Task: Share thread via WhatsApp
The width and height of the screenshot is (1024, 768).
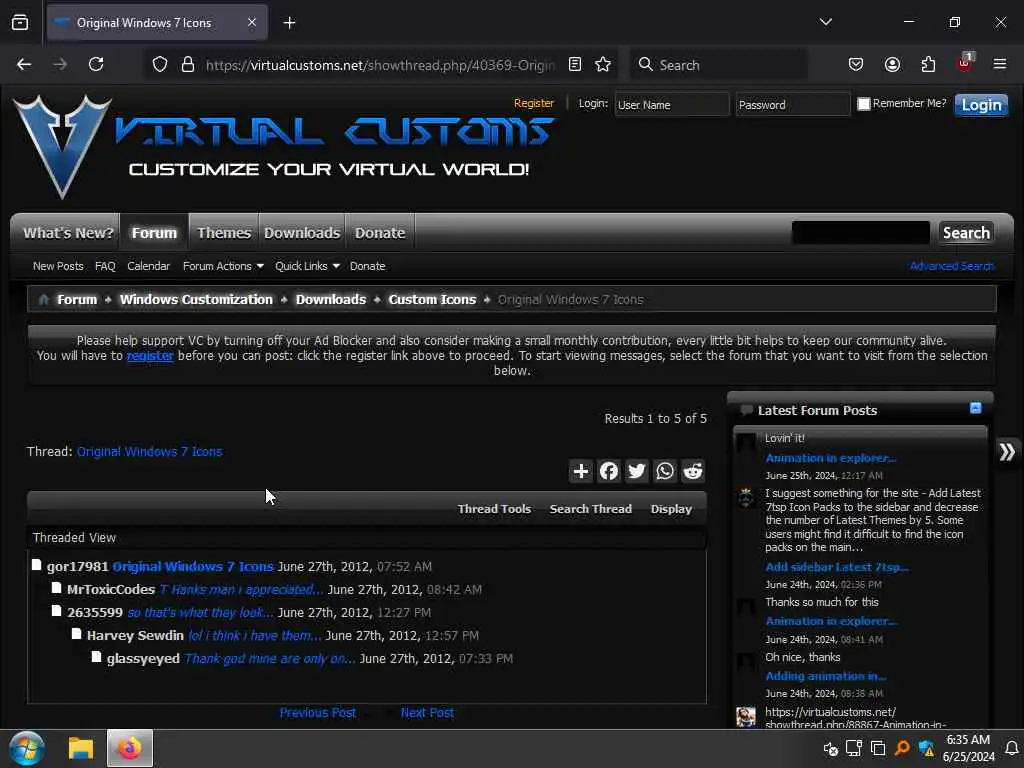Action: click(x=665, y=471)
